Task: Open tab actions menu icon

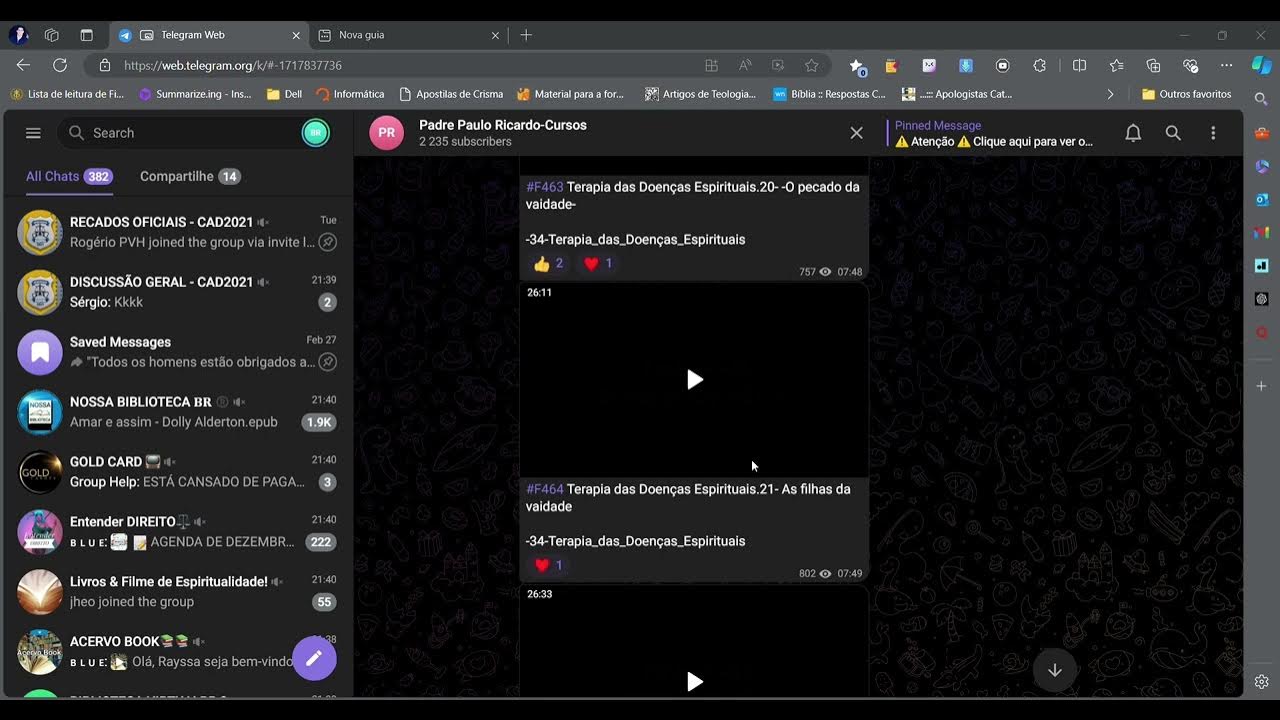Action: pos(86,35)
